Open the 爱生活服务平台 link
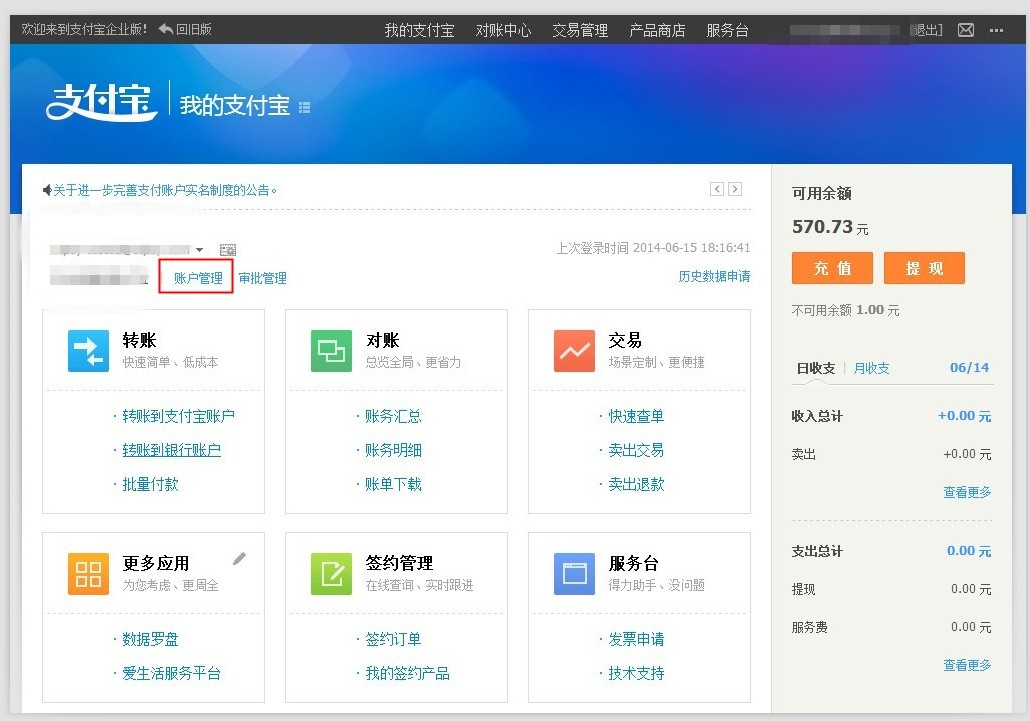This screenshot has width=1030, height=721. tap(171, 674)
